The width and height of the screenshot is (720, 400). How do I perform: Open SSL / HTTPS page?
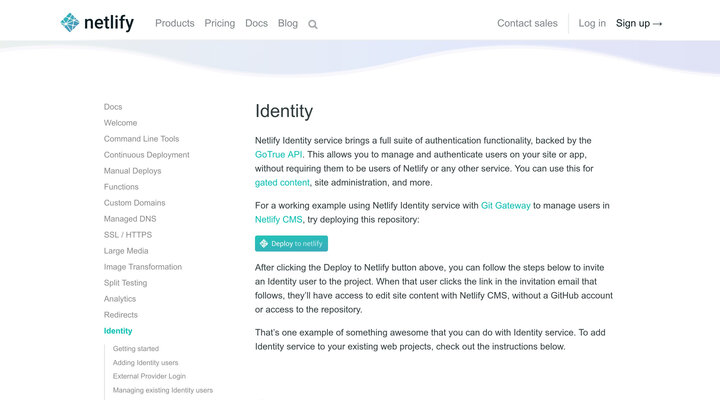[128, 235]
